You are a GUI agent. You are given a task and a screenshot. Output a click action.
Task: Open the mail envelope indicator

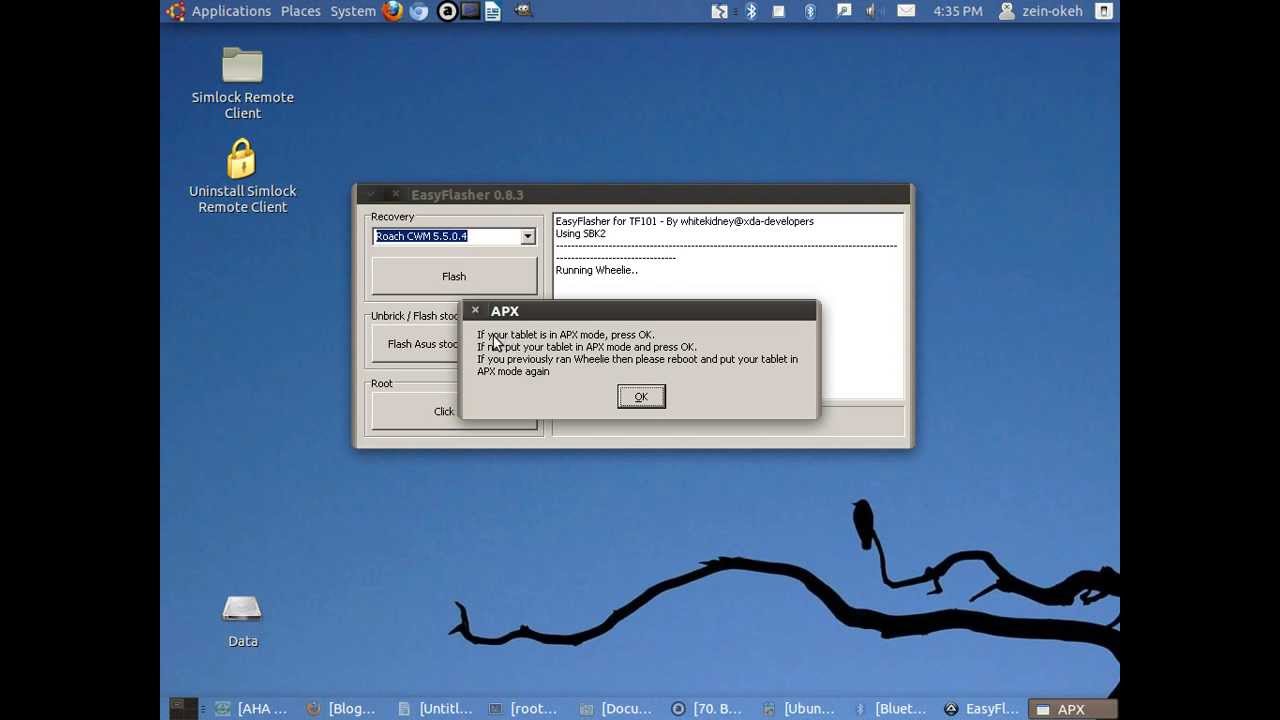click(906, 11)
